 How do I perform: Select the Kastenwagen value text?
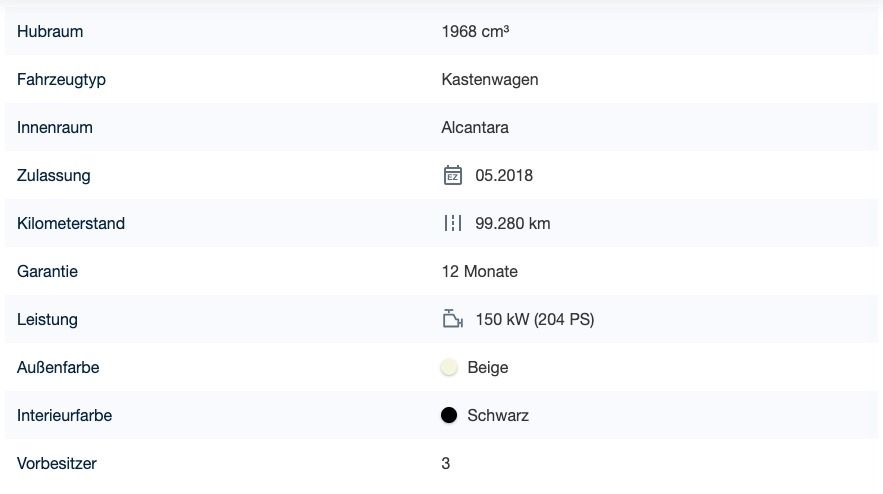490,80
